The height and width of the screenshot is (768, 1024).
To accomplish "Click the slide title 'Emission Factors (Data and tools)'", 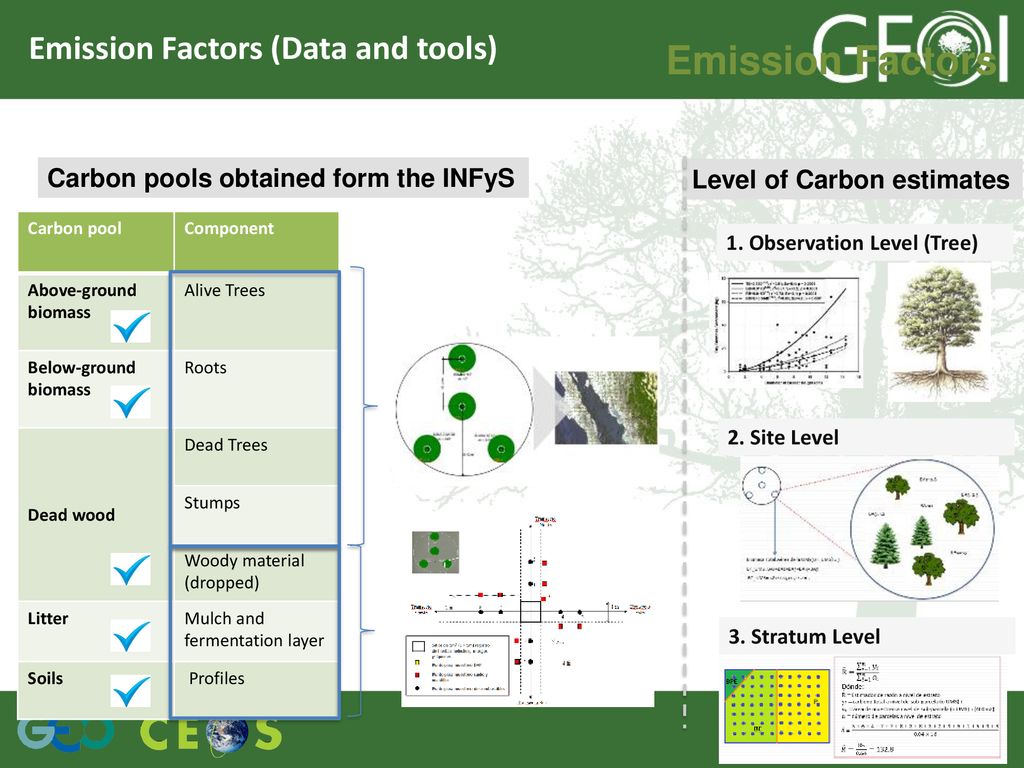I will (x=263, y=49).
